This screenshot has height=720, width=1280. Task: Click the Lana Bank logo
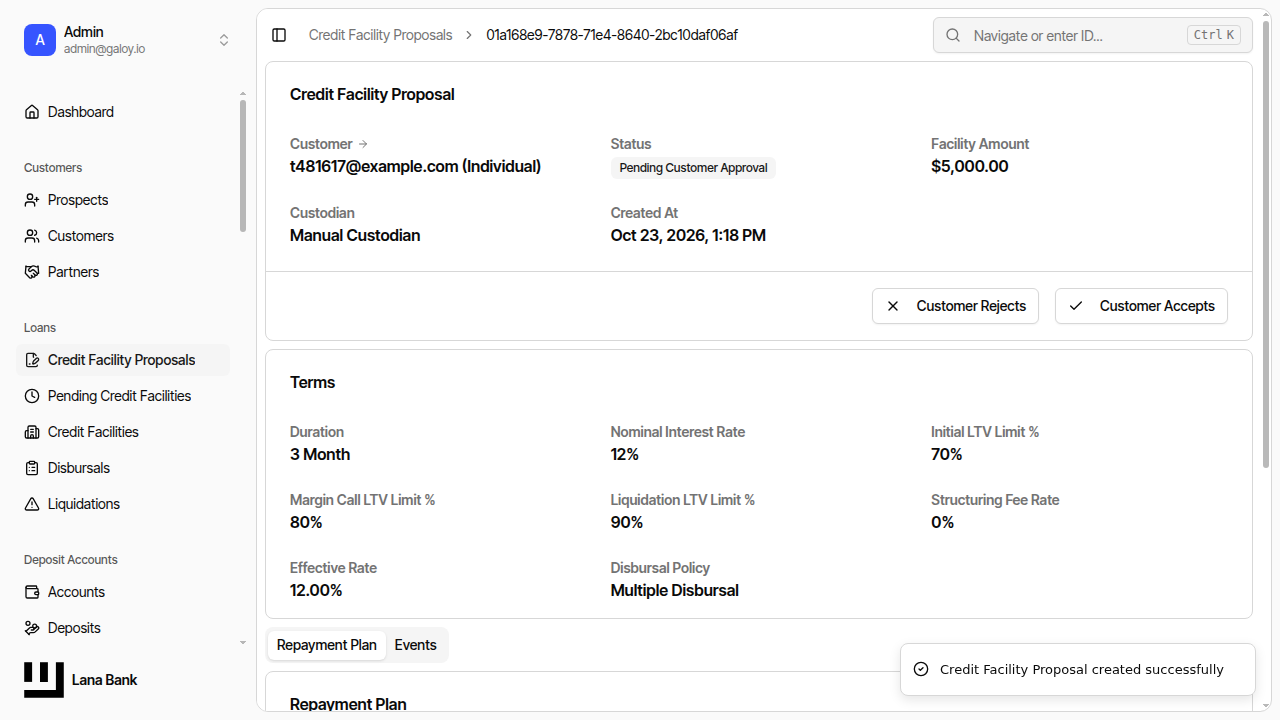pyautogui.click(x=80, y=680)
